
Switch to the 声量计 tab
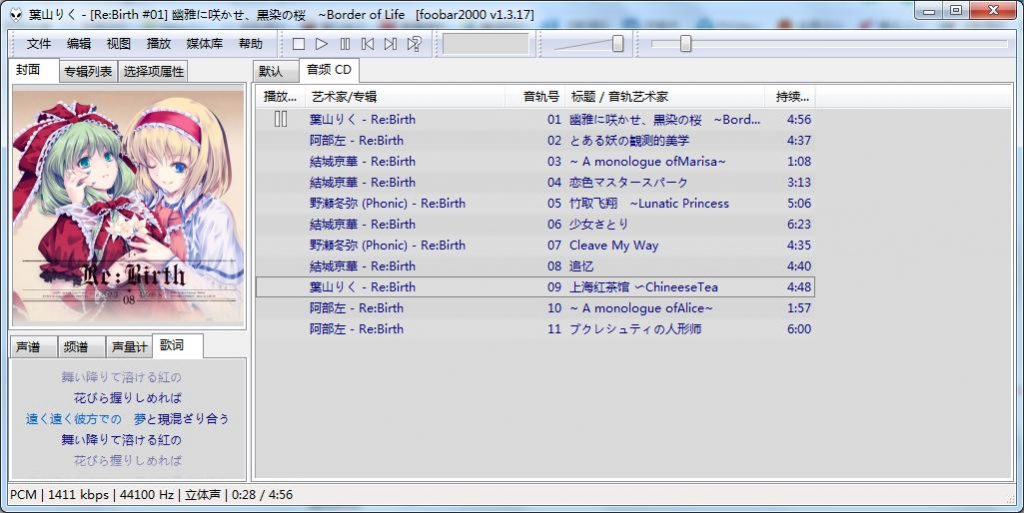click(x=129, y=347)
